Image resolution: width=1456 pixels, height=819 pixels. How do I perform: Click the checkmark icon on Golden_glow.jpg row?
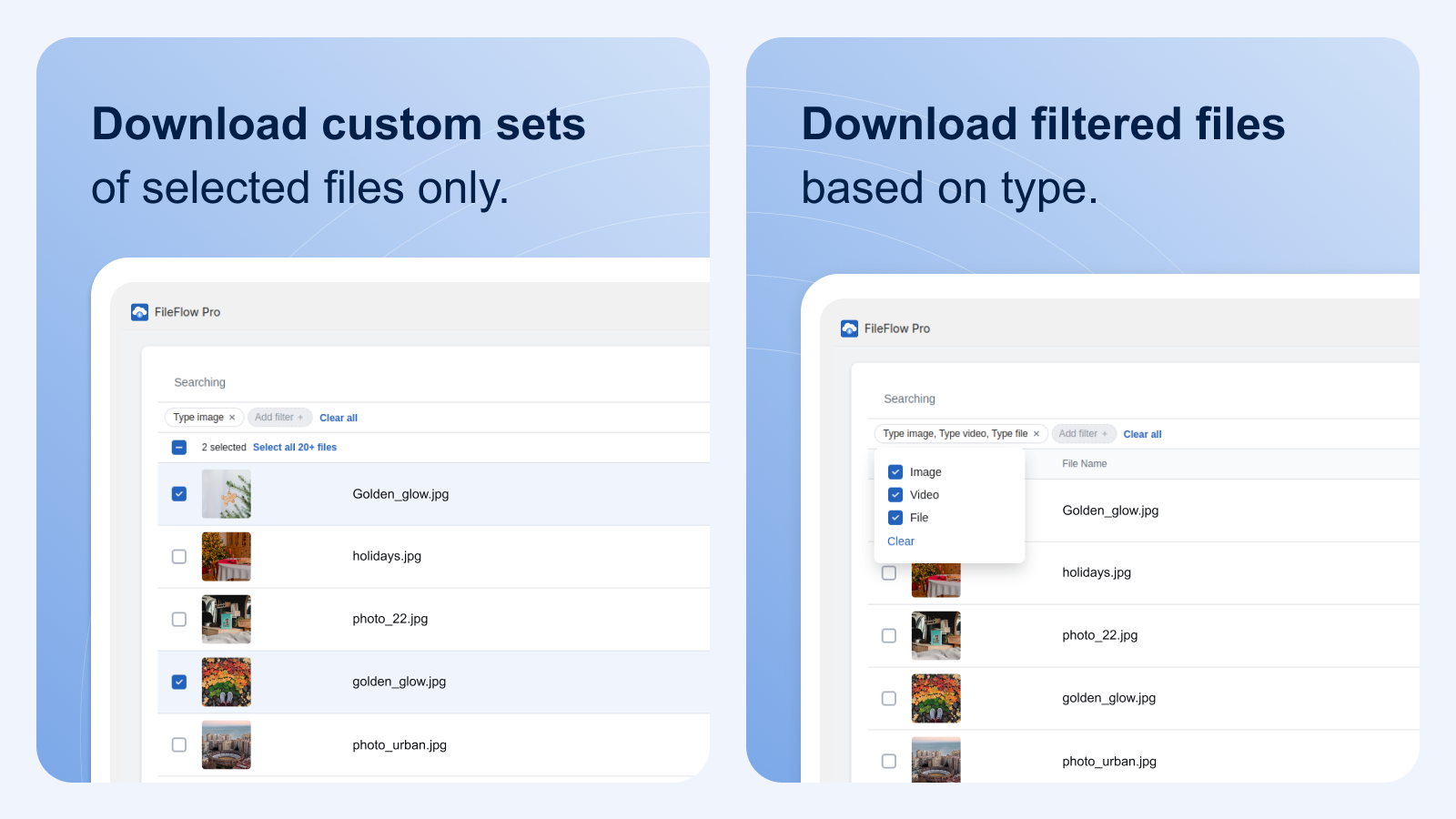(x=178, y=493)
